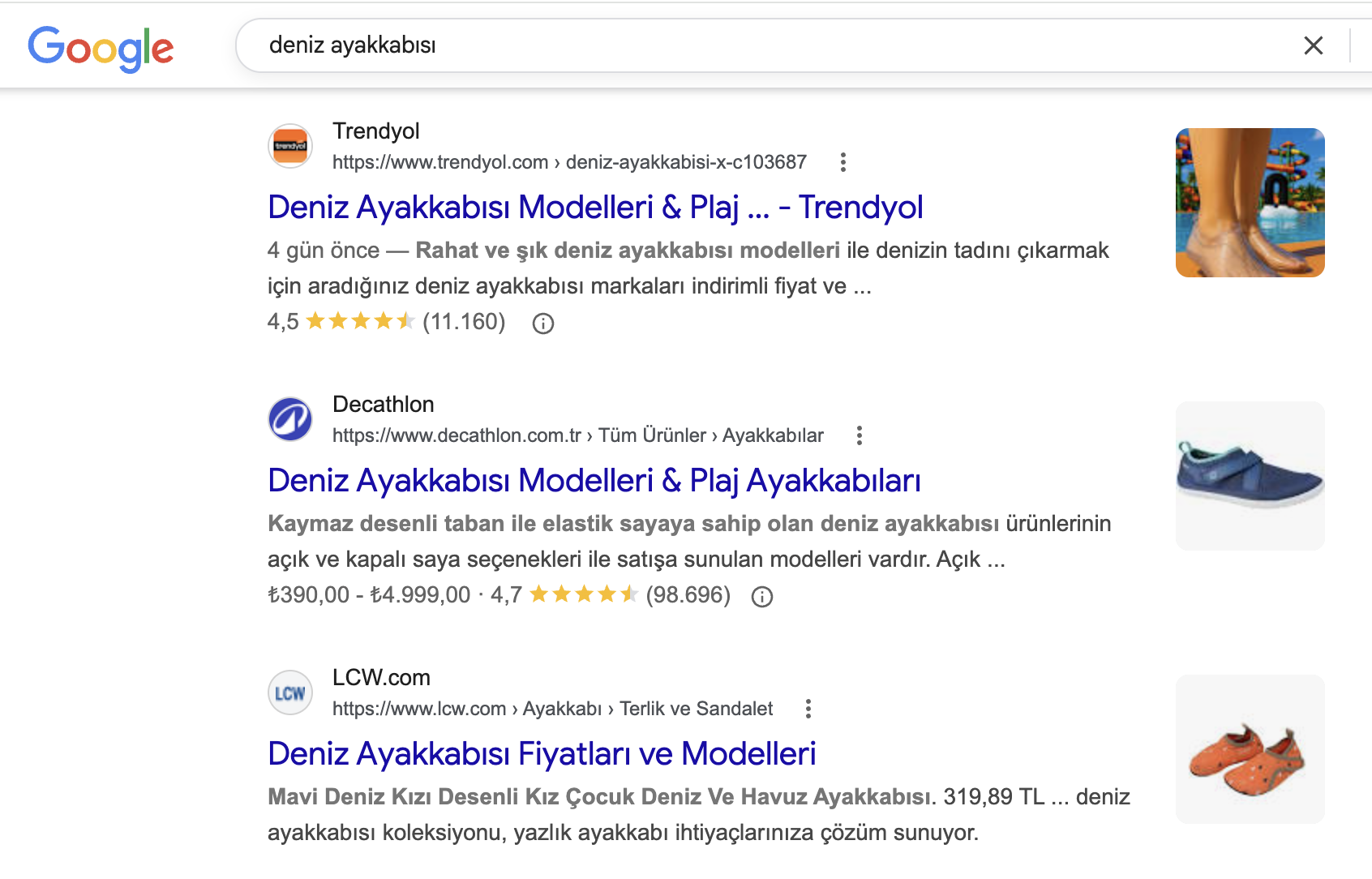Open three-dot menu for Trendyol result
Screen dimensions: 1372x879
[843, 162]
